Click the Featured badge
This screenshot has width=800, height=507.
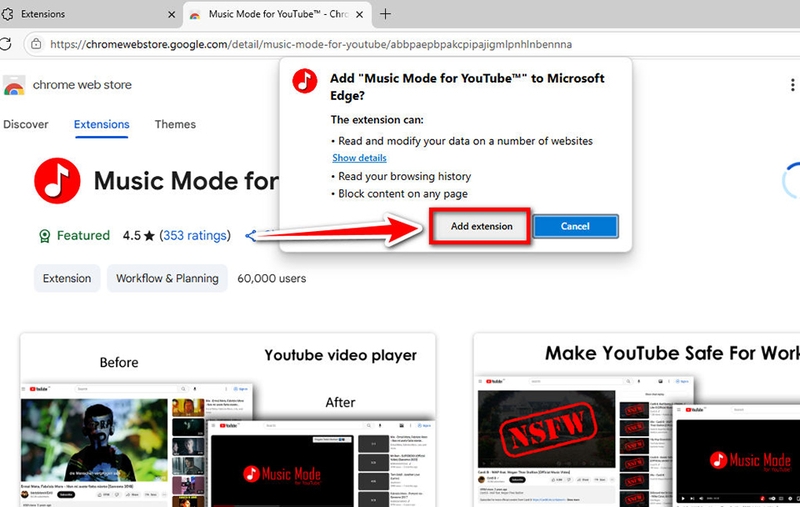coord(74,236)
